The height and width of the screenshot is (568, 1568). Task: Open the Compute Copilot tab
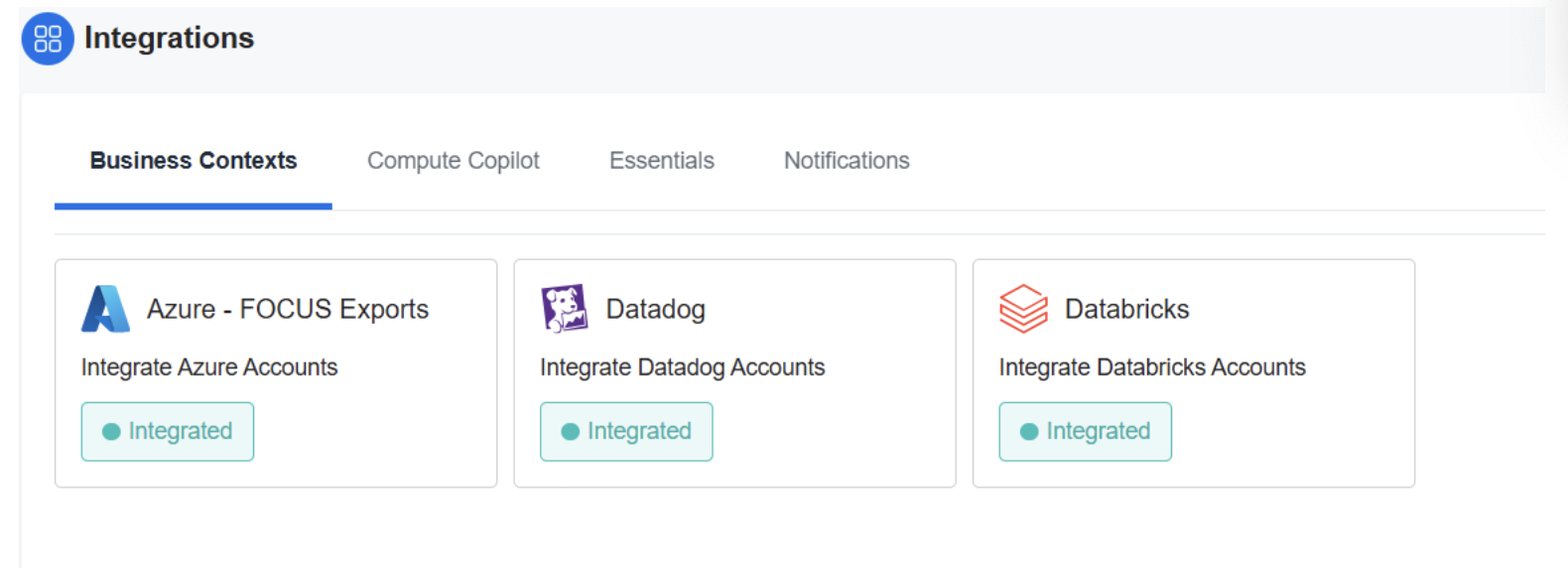454,161
